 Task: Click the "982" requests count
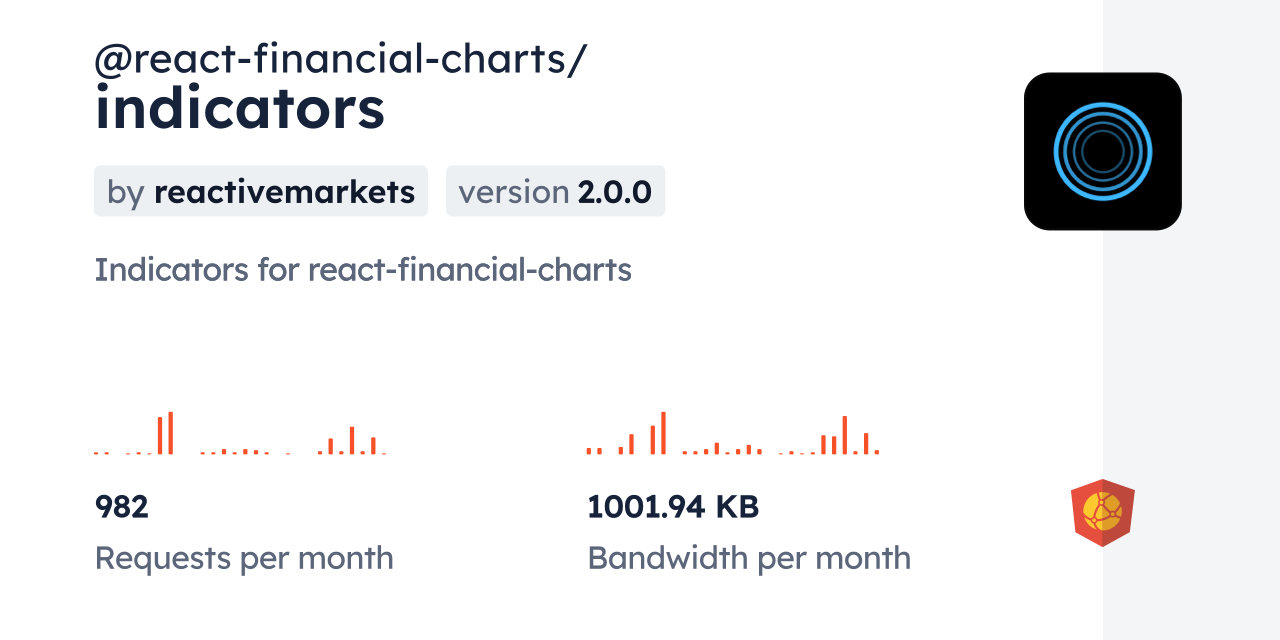tap(122, 507)
